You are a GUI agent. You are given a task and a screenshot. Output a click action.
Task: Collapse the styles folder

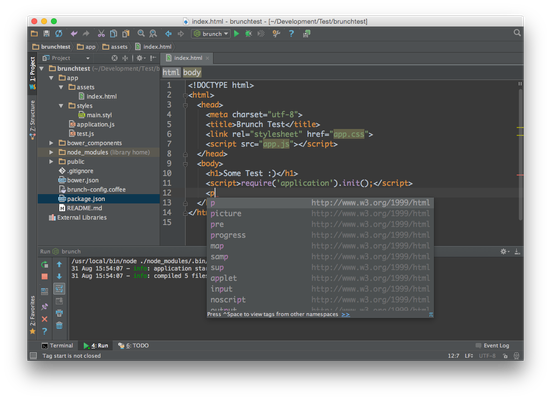[x=61, y=106]
